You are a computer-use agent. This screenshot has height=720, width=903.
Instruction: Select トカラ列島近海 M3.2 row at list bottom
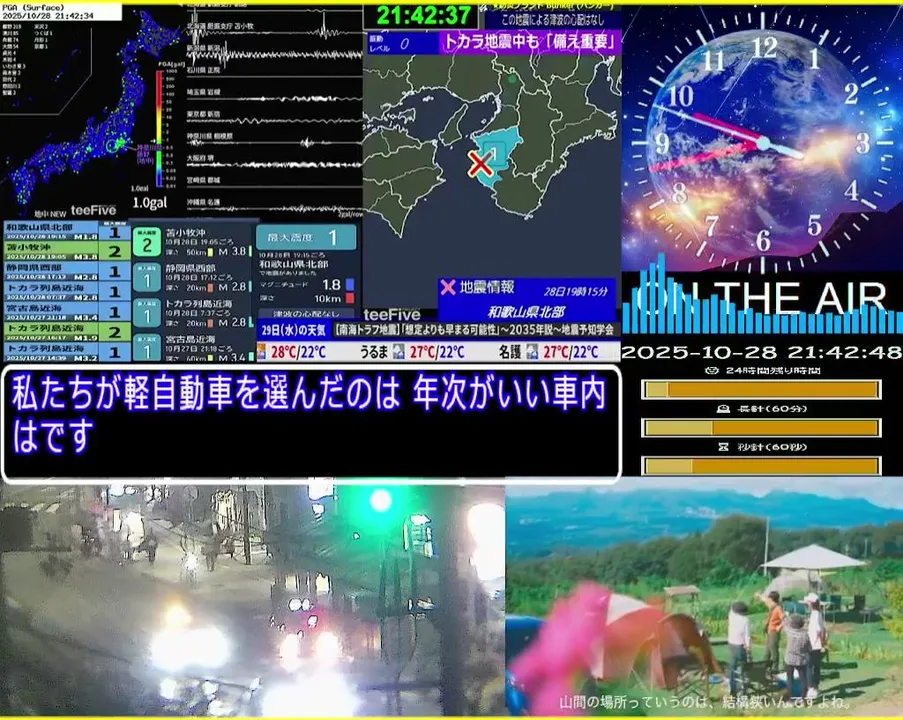click(x=67, y=352)
